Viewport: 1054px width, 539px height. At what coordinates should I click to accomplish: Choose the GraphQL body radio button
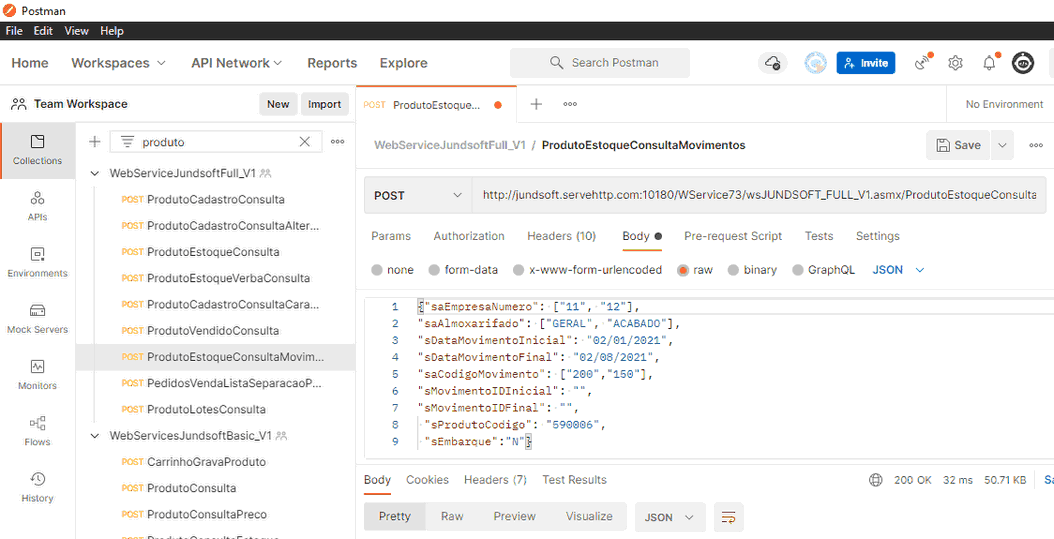point(798,270)
